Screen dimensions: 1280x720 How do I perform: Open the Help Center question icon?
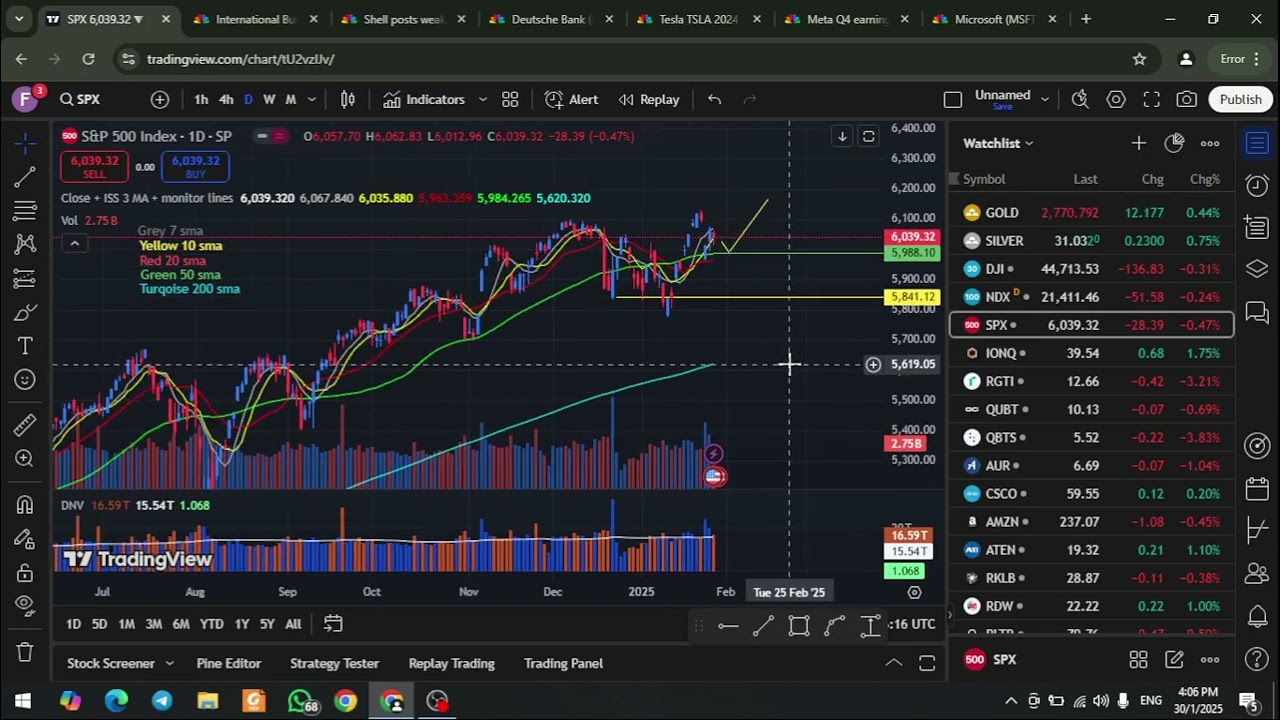pyautogui.click(x=1257, y=659)
